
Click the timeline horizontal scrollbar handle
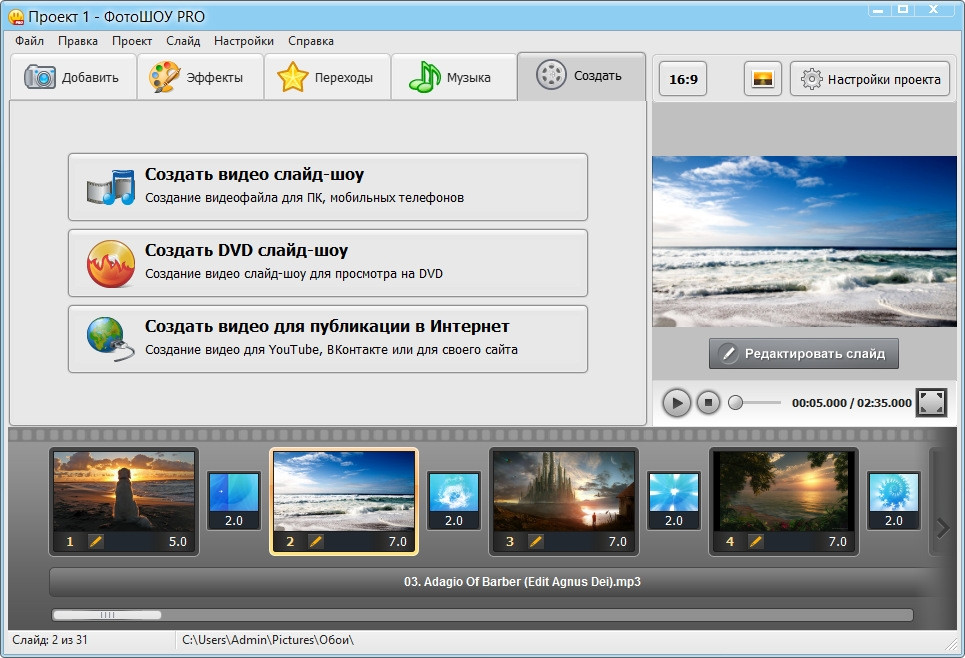point(107,615)
